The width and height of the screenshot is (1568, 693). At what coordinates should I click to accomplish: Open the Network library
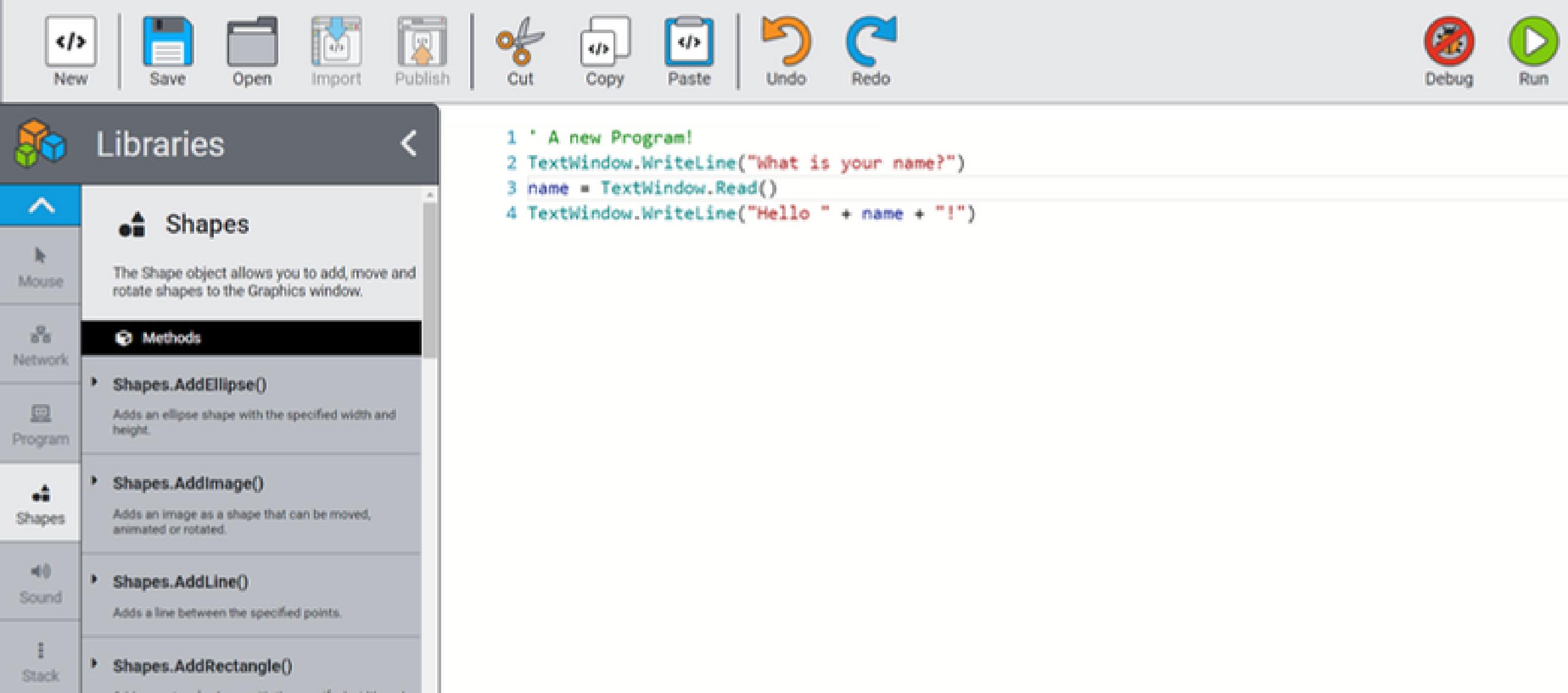[40, 344]
